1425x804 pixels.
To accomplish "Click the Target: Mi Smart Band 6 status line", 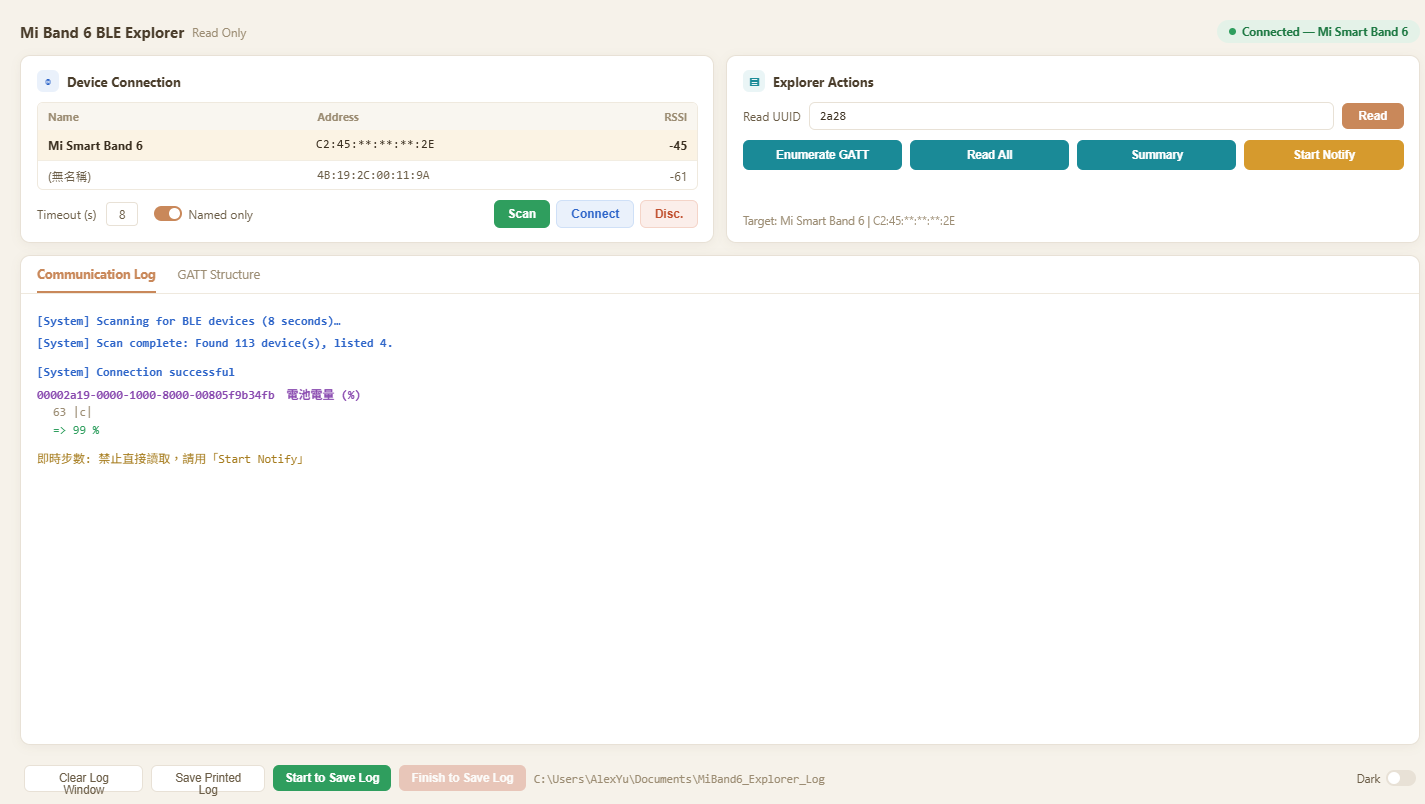I will point(849,221).
